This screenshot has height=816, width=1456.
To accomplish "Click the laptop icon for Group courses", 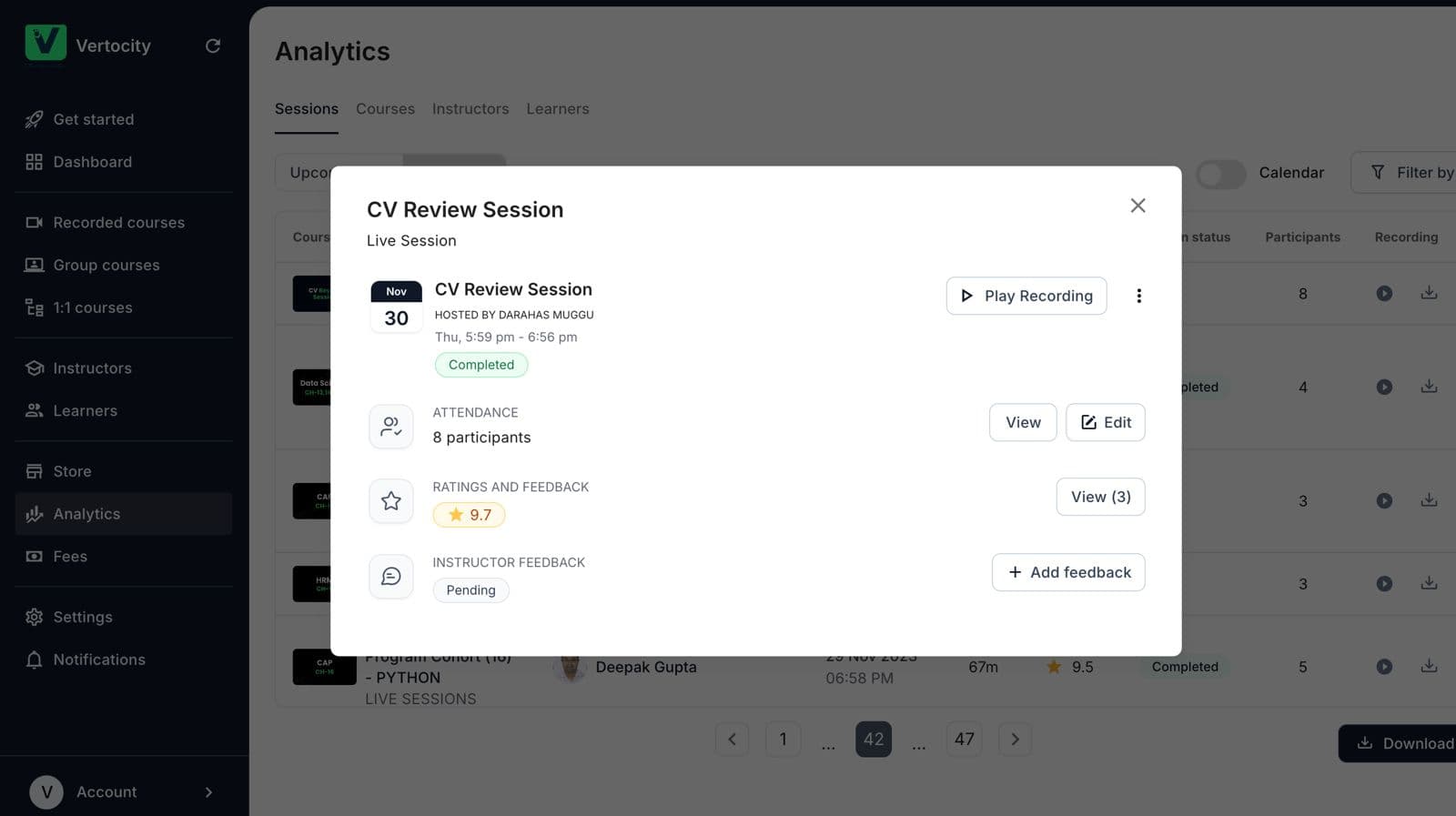I will [35, 265].
